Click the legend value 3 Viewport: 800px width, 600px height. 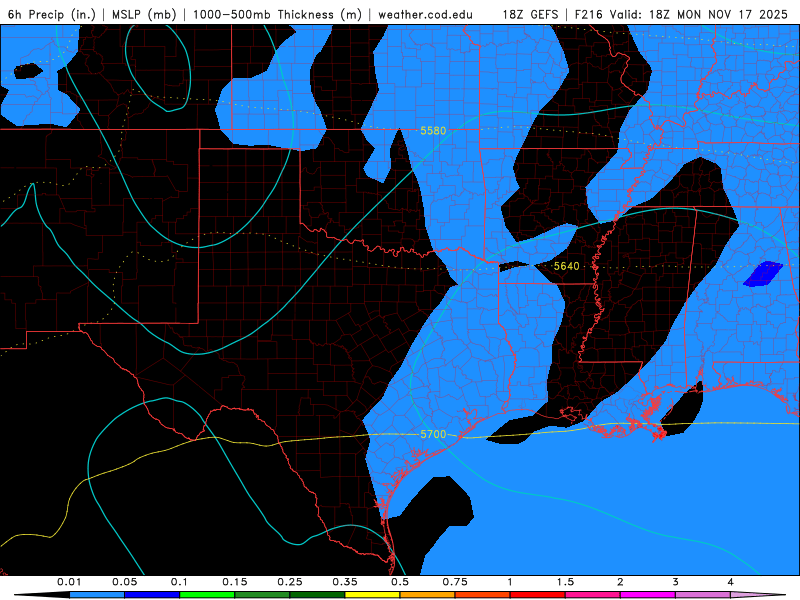pyautogui.click(x=676, y=582)
